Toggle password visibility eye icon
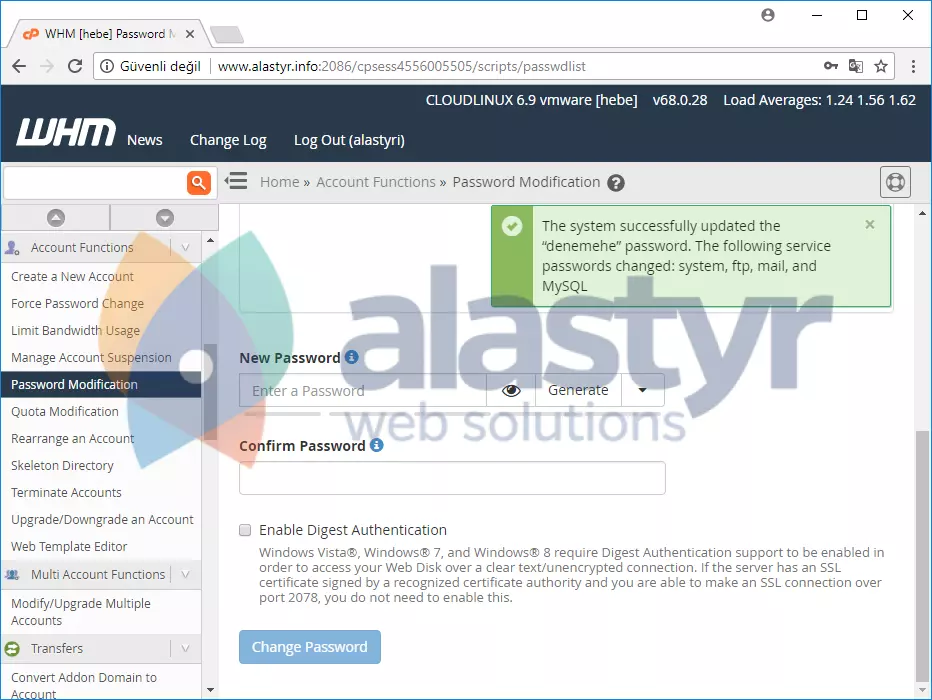This screenshot has width=932, height=700. 511,390
